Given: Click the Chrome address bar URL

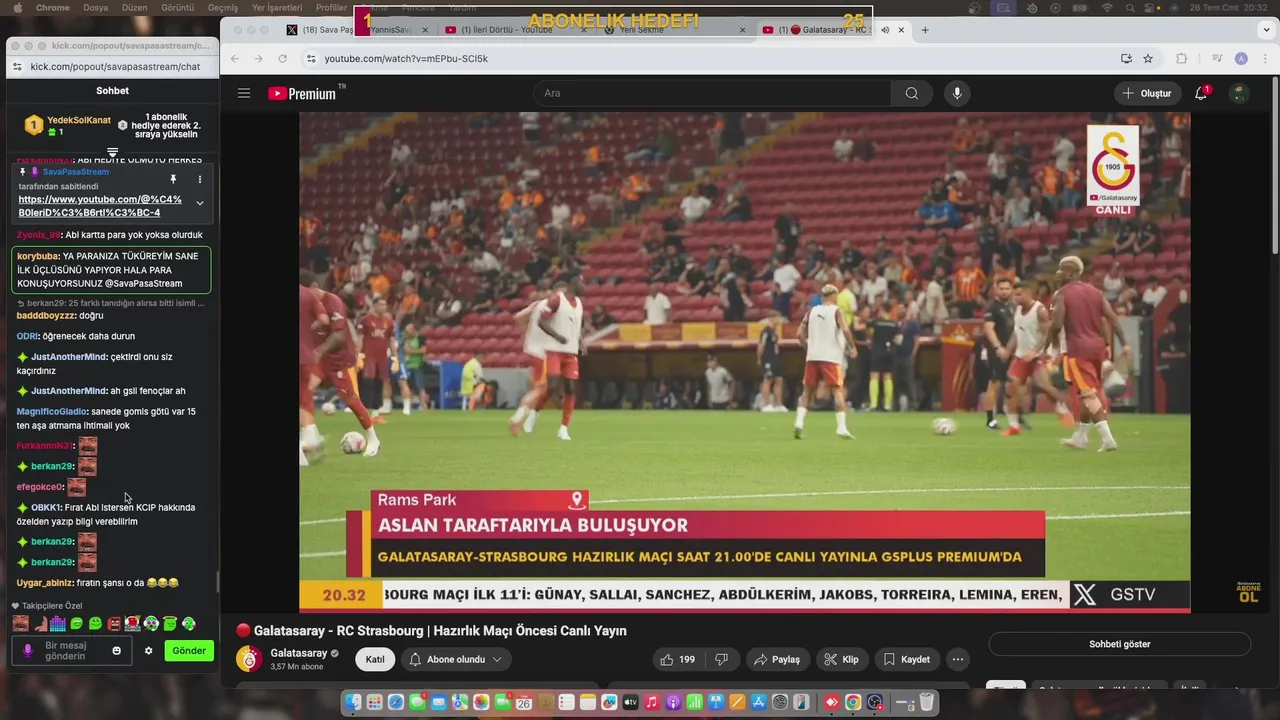Looking at the screenshot, I should click(406, 58).
